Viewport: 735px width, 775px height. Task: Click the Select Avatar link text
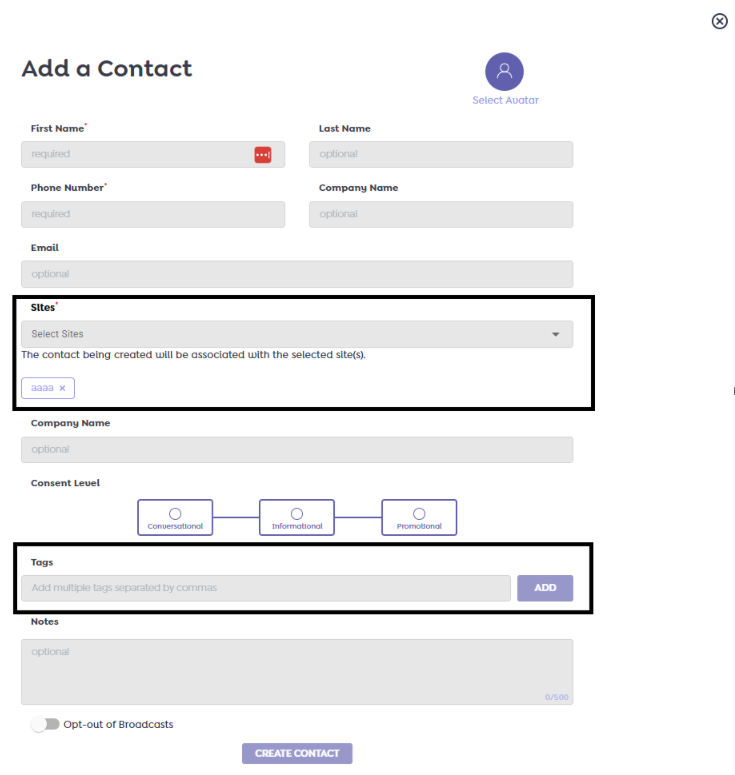(x=505, y=101)
